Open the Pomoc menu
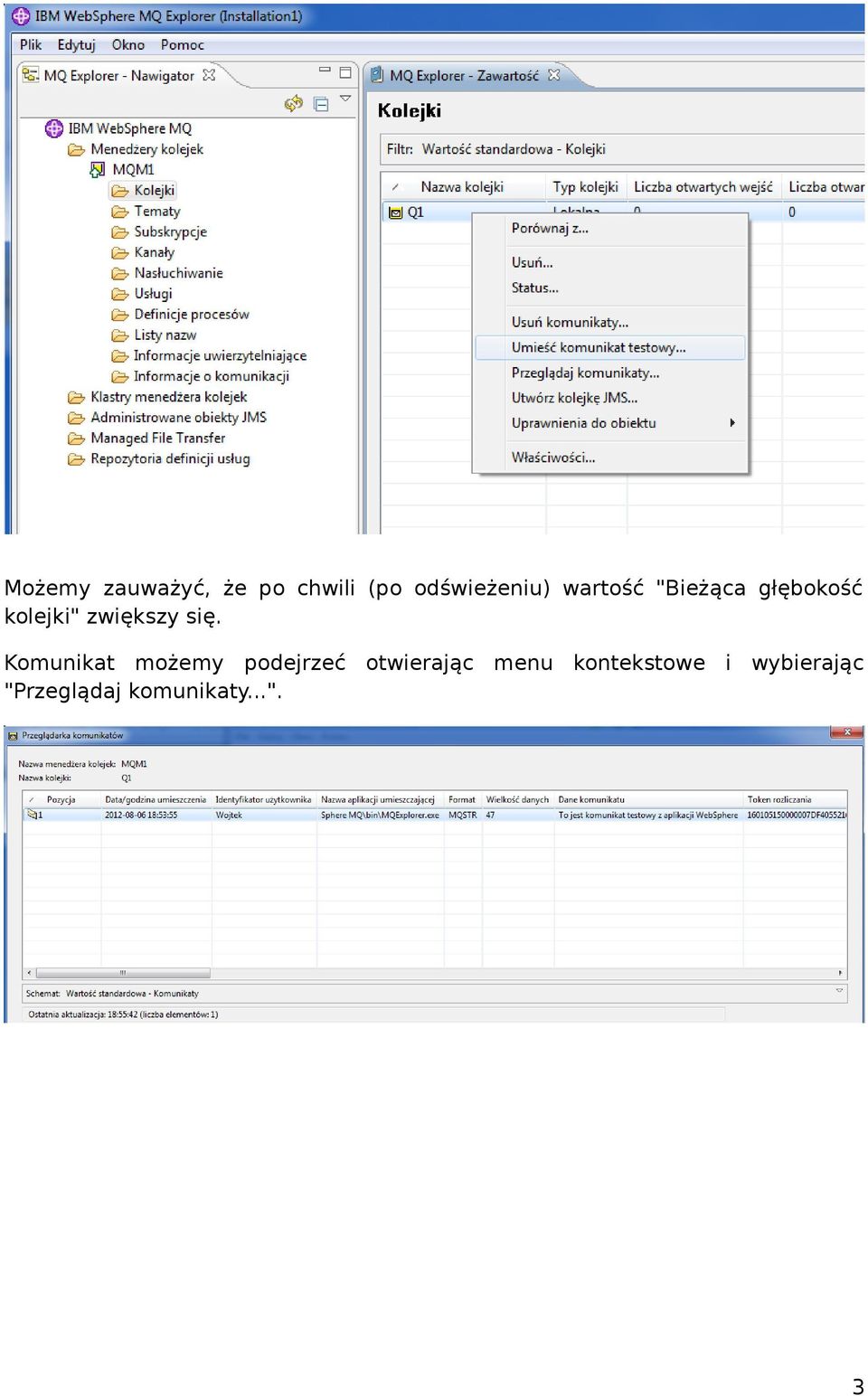 [182, 44]
